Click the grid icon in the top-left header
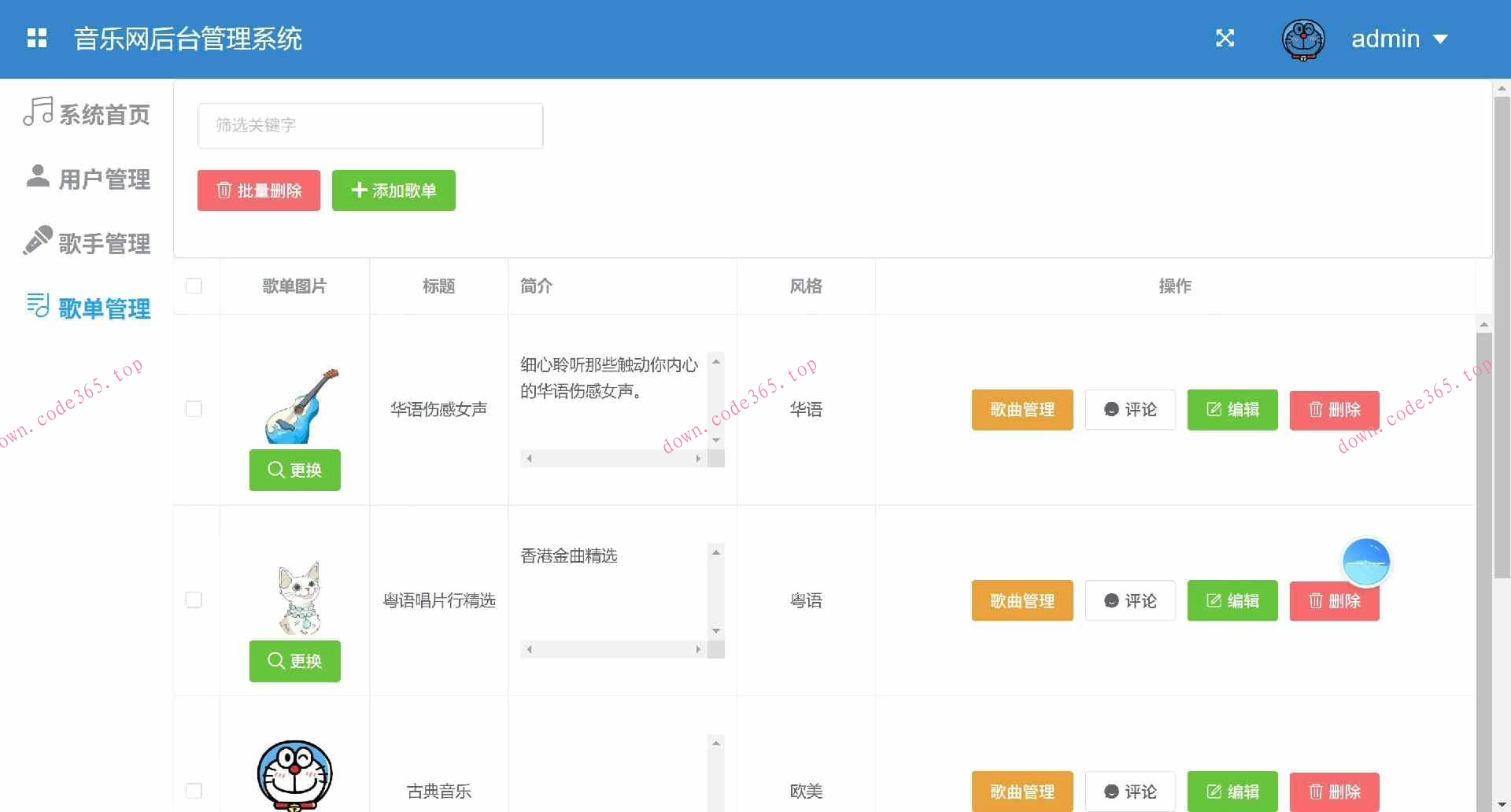Screen dimensions: 1511x812 tap(36, 38)
